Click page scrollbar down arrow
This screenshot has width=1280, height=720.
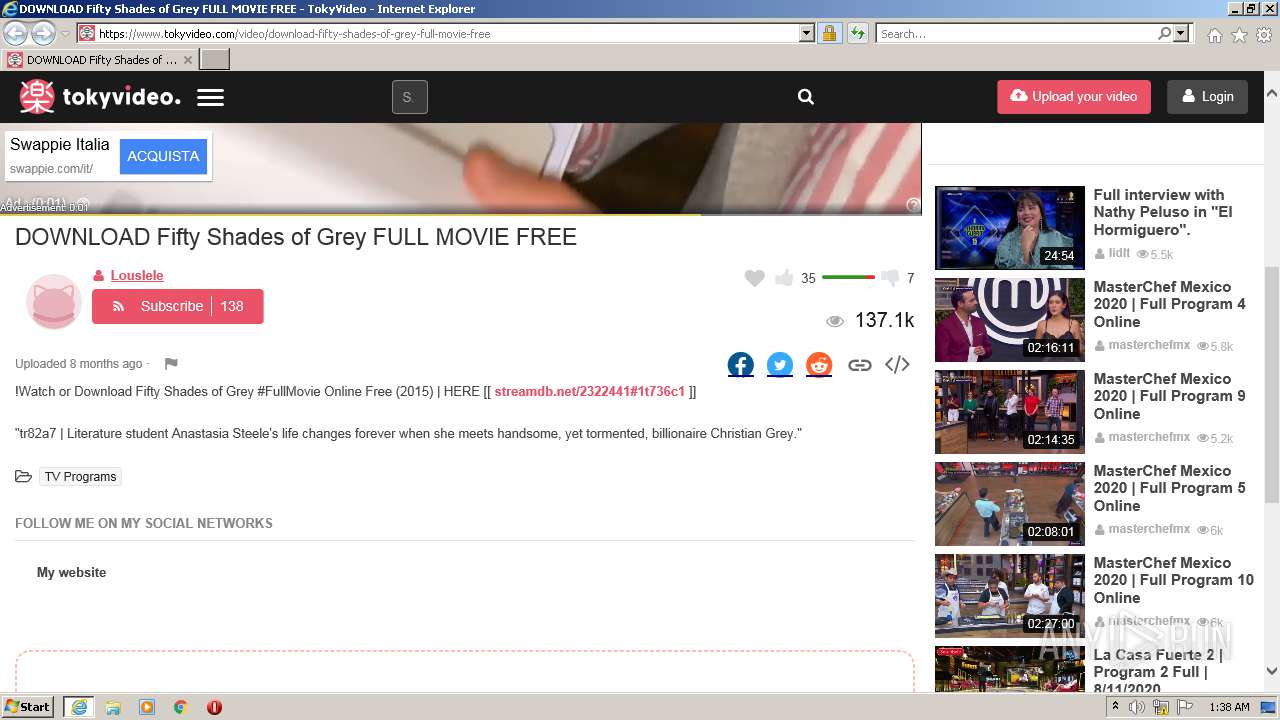coord(1272,671)
